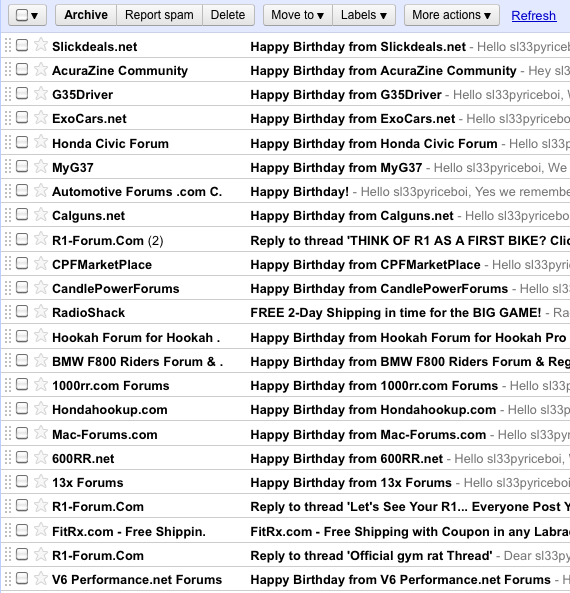Check the FitRx.com email checkbox
The image size is (570, 593).
point(22,530)
